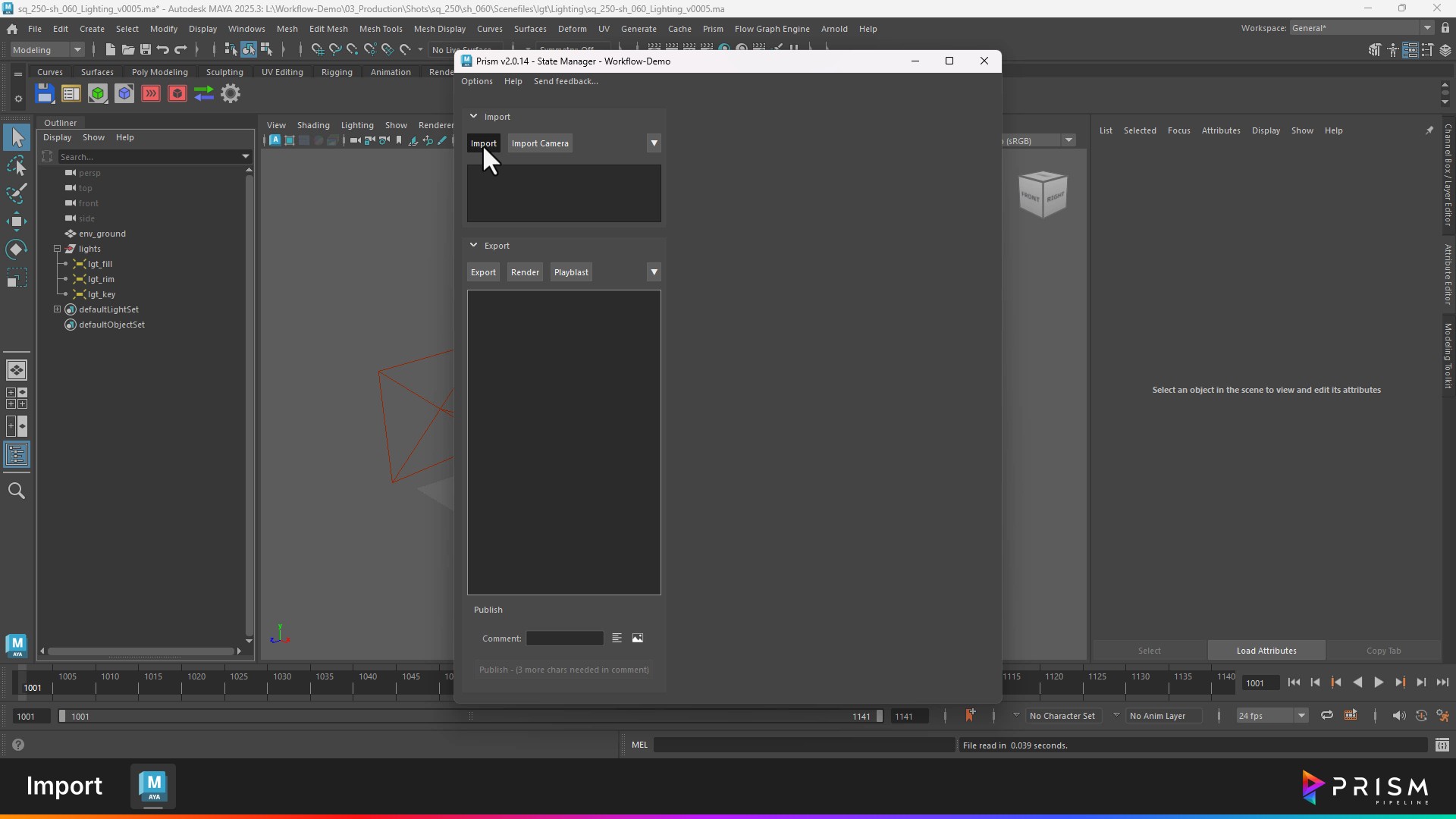Click the red triple-arrow Prism shelf icon
This screenshot has width=1456, height=819.
point(151,94)
